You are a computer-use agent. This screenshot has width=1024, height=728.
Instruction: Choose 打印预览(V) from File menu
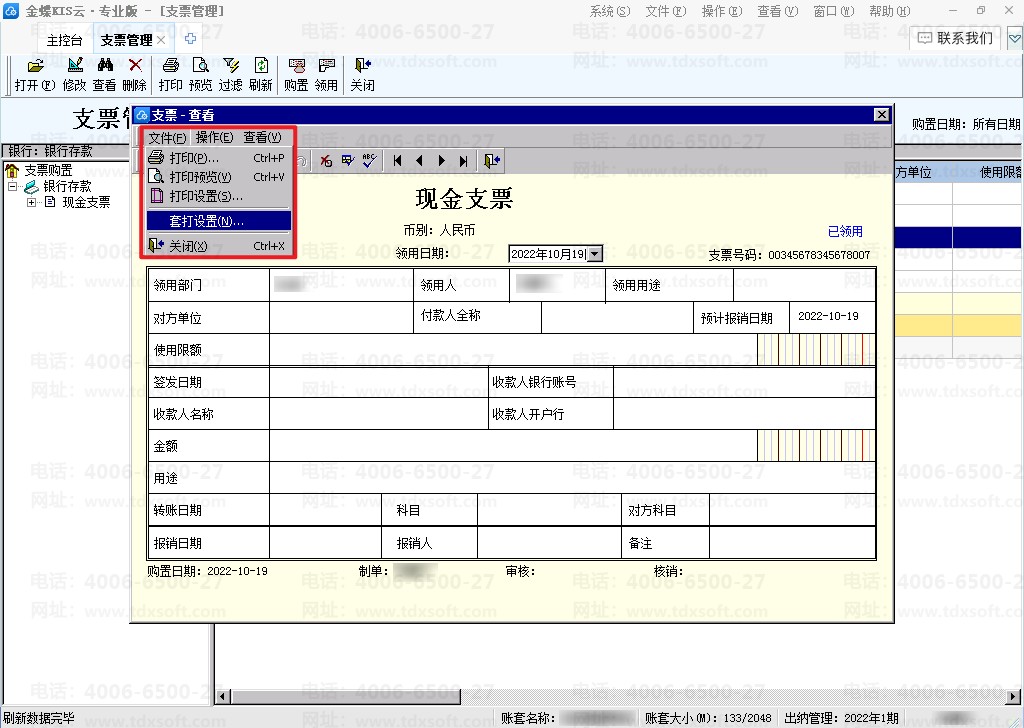pyautogui.click(x=219, y=177)
